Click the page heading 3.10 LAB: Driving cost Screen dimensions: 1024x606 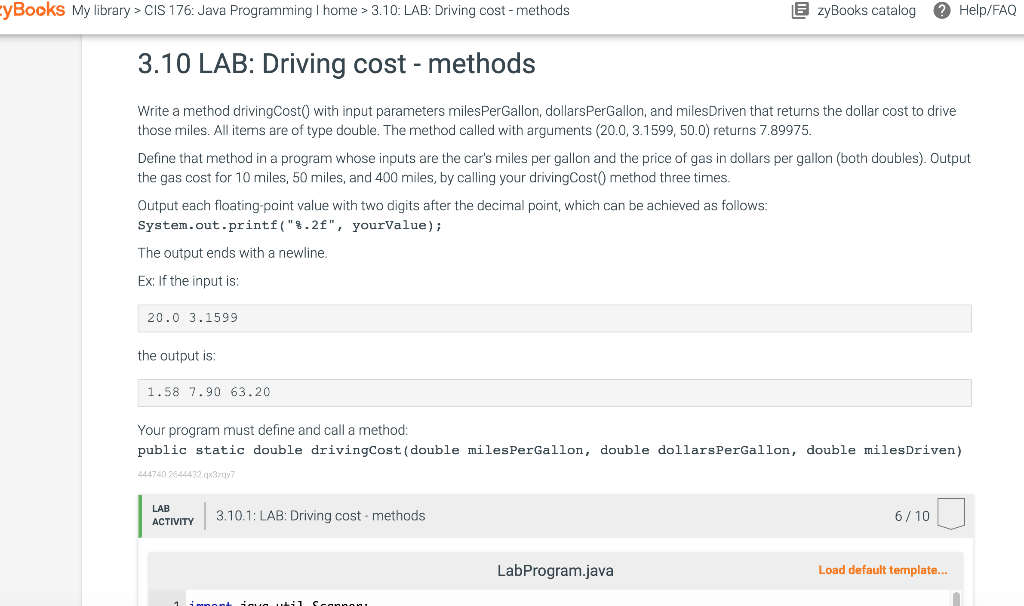[337, 63]
